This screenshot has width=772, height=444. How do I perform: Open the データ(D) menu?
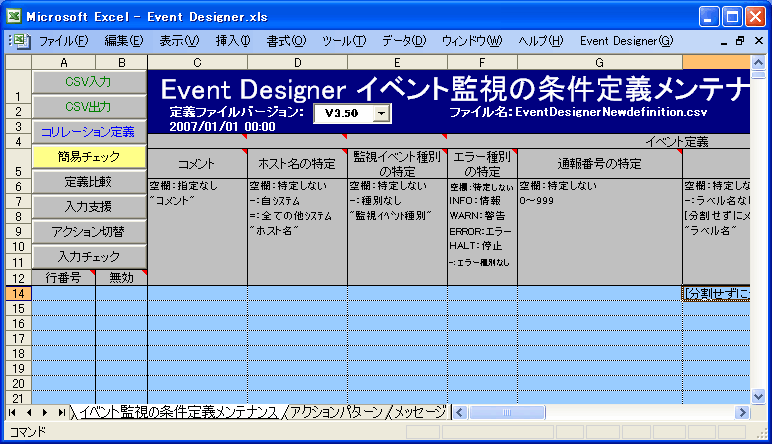[404, 41]
